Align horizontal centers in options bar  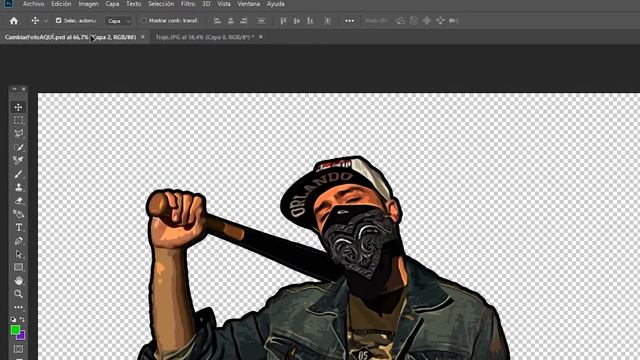(x=231, y=20)
